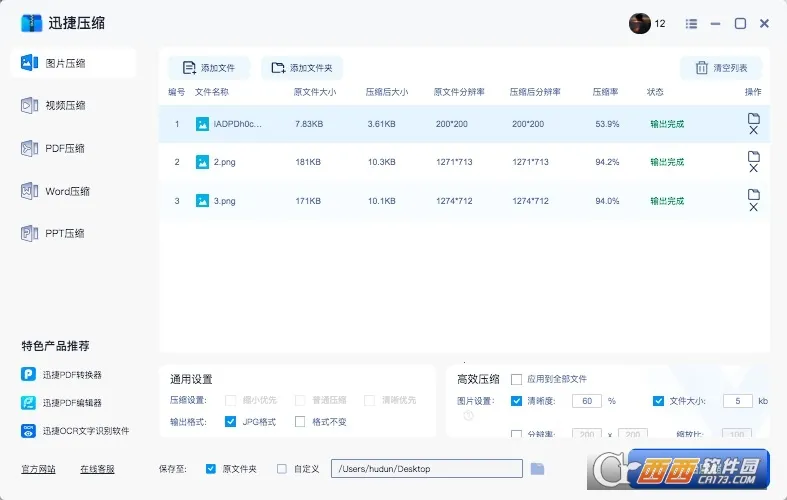Switch to PPT压缩 in the sidebar
Viewport: 787px width, 500px height.
(x=65, y=233)
